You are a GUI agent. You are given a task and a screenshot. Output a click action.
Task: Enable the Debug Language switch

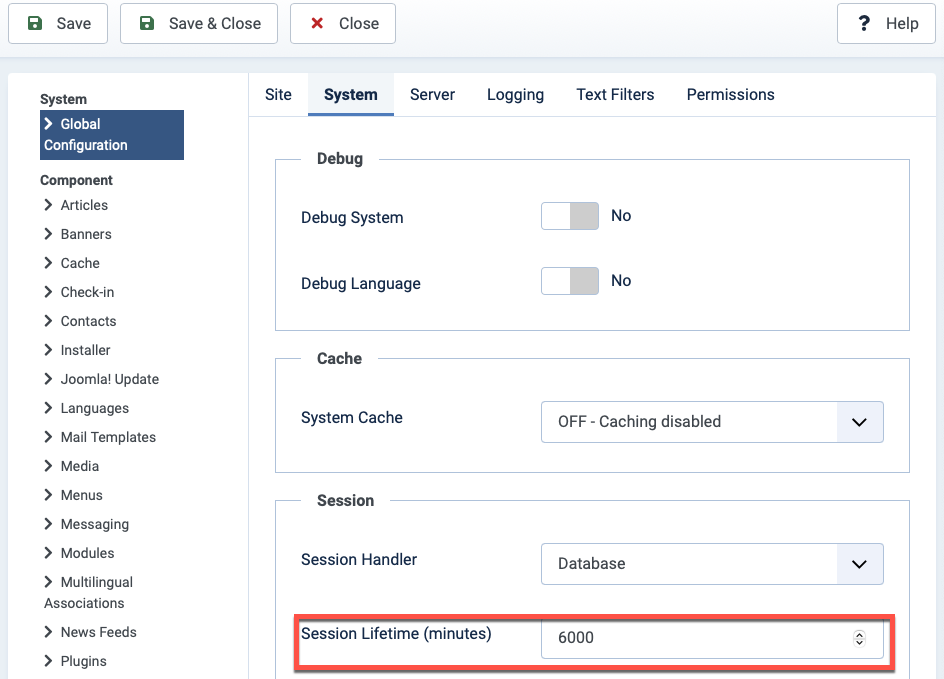coord(570,281)
